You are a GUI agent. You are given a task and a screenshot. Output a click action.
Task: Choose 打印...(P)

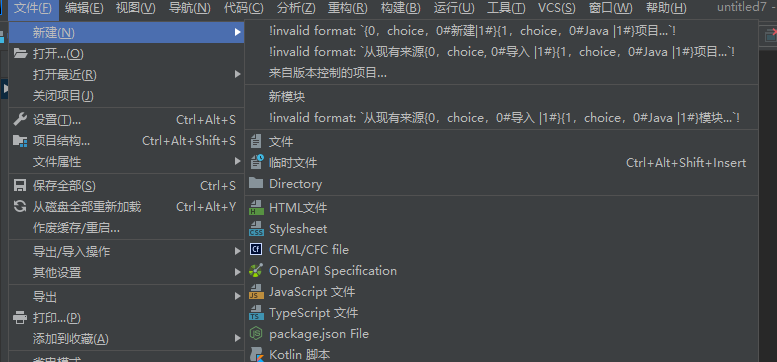[x=126, y=317]
